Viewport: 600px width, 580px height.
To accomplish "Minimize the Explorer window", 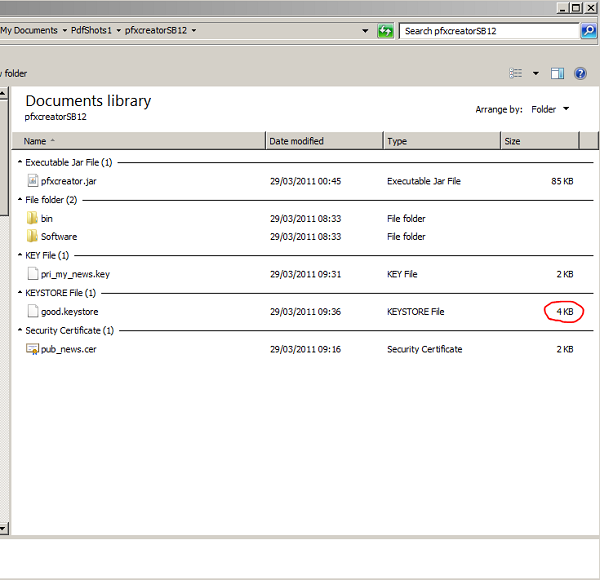I will tap(562, 8).
